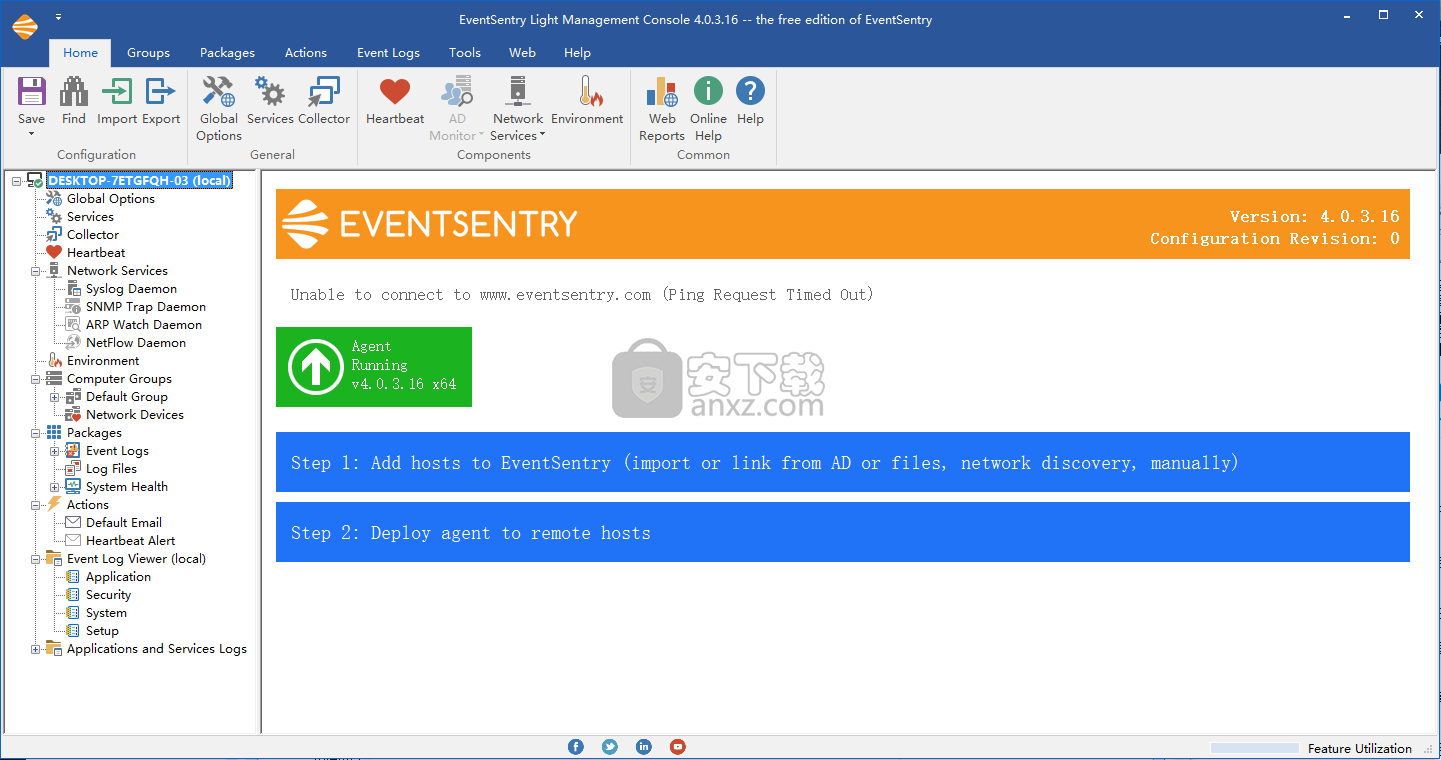This screenshot has height=760, width=1441.
Task: Click the Save icon in the ribbon
Action: (x=32, y=92)
